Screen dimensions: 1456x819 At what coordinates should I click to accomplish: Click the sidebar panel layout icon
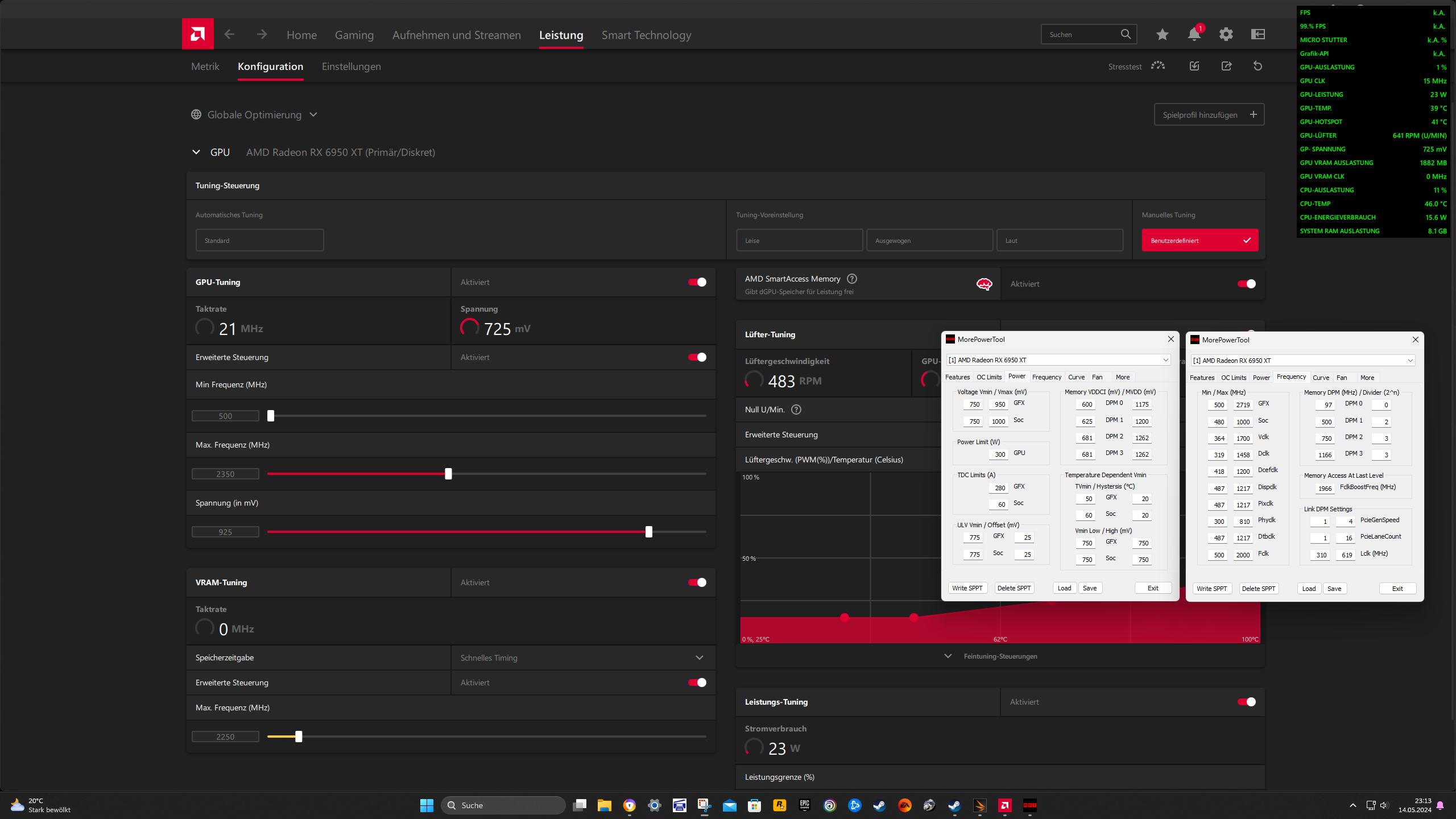click(1258, 35)
